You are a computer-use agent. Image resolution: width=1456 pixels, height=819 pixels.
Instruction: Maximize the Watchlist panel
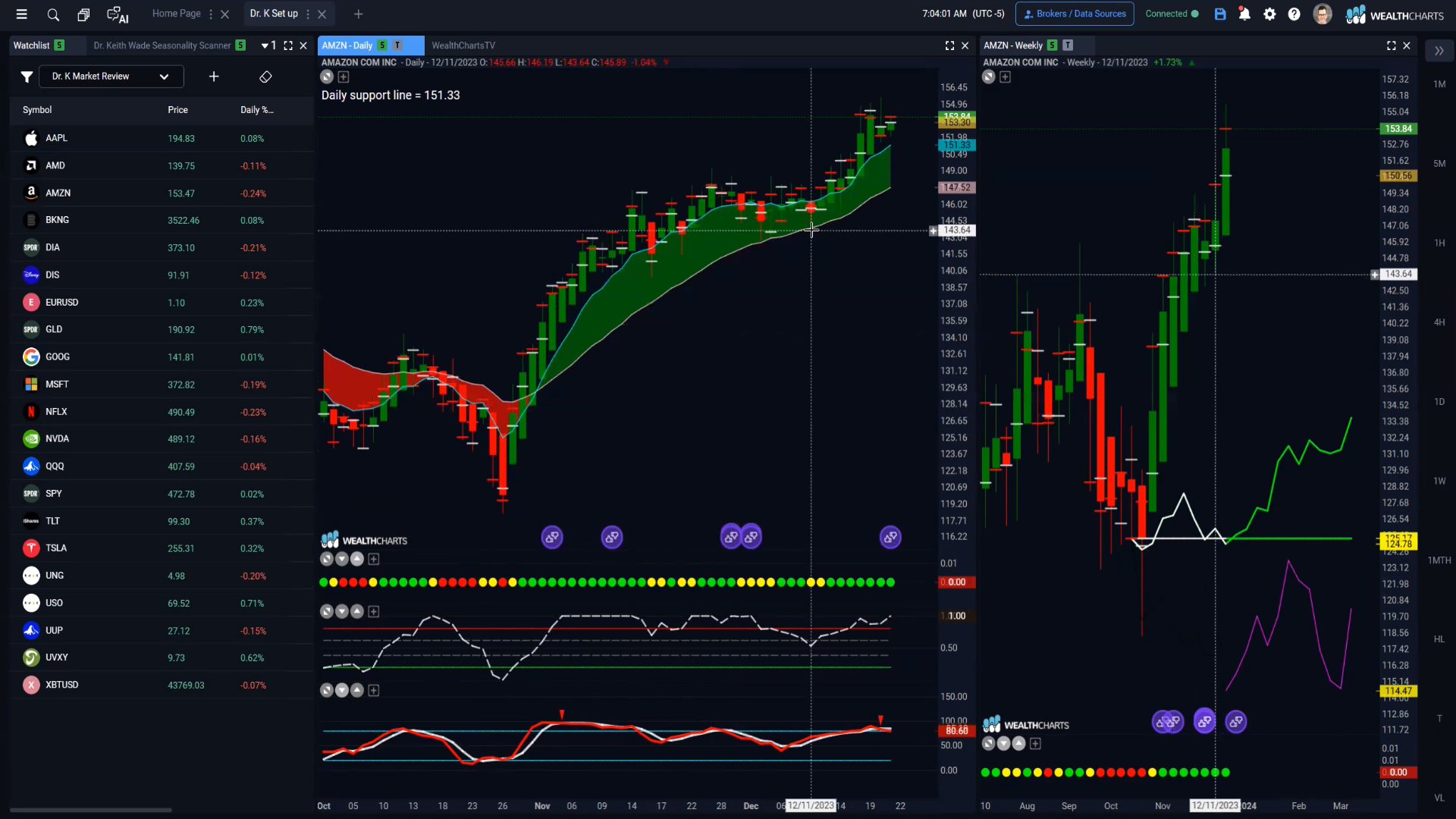pyautogui.click(x=288, y=45)
